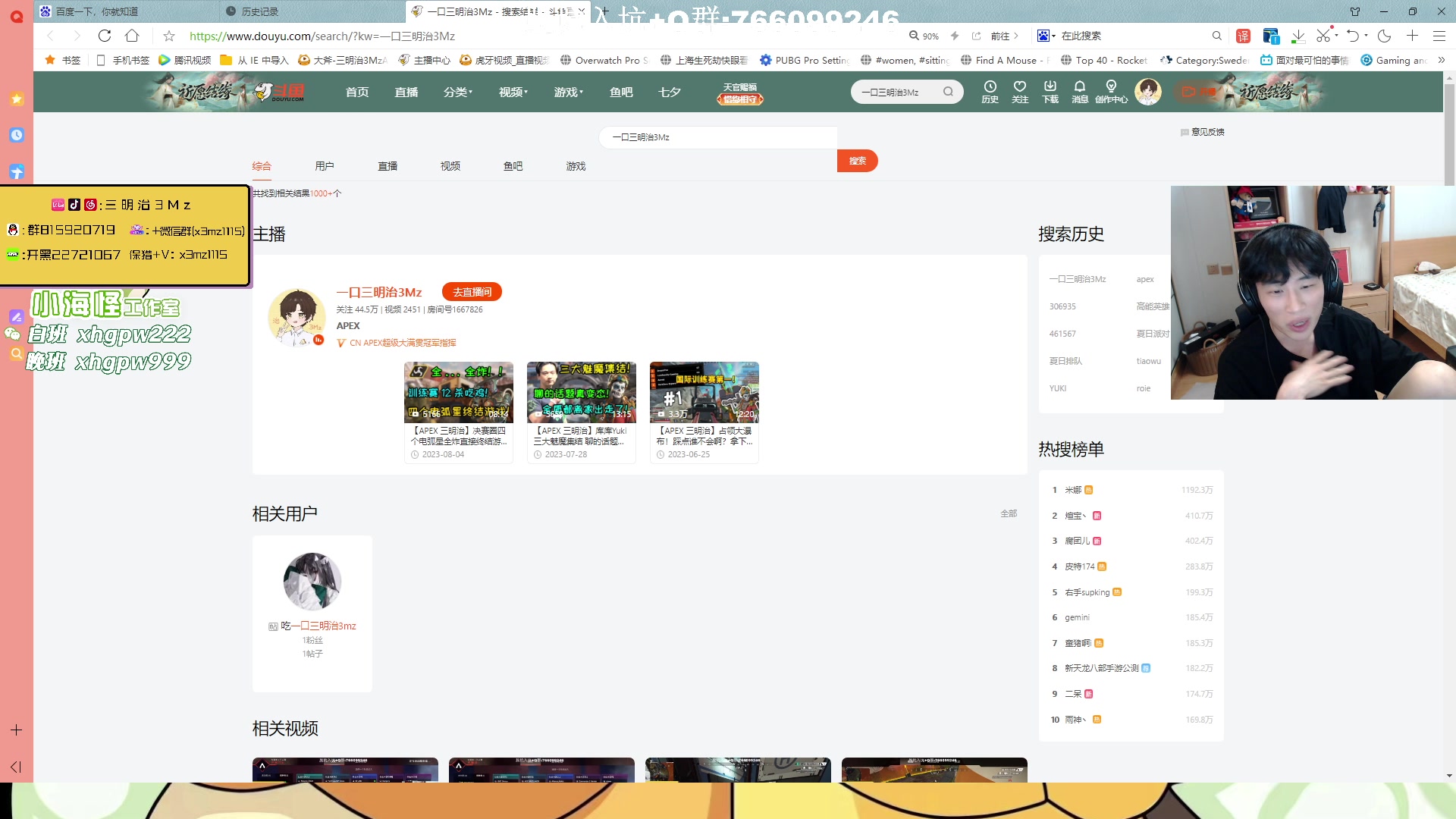The image size is (1456, 819).
Task: Click search history item tiaowu
Action: point(1149,361)
